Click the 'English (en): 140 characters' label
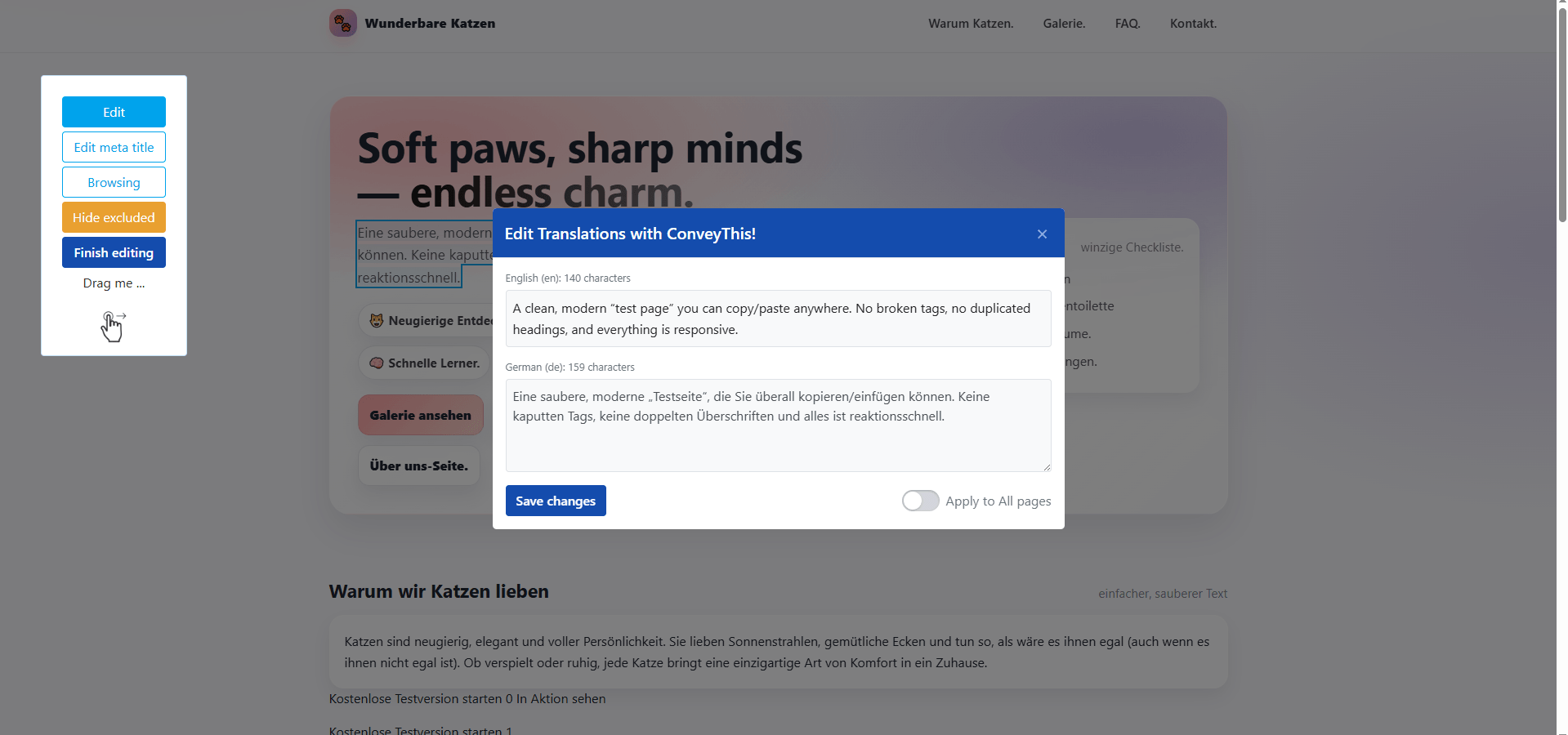 [568, 278]
